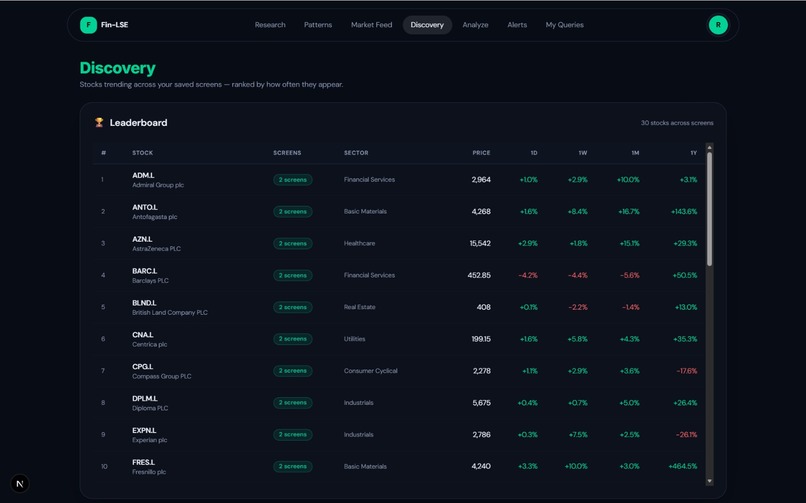Viewport: 806px width, 503px height.
Task: Click 2 screens badge for EXPN.L
Action: [x=292, y=435]
